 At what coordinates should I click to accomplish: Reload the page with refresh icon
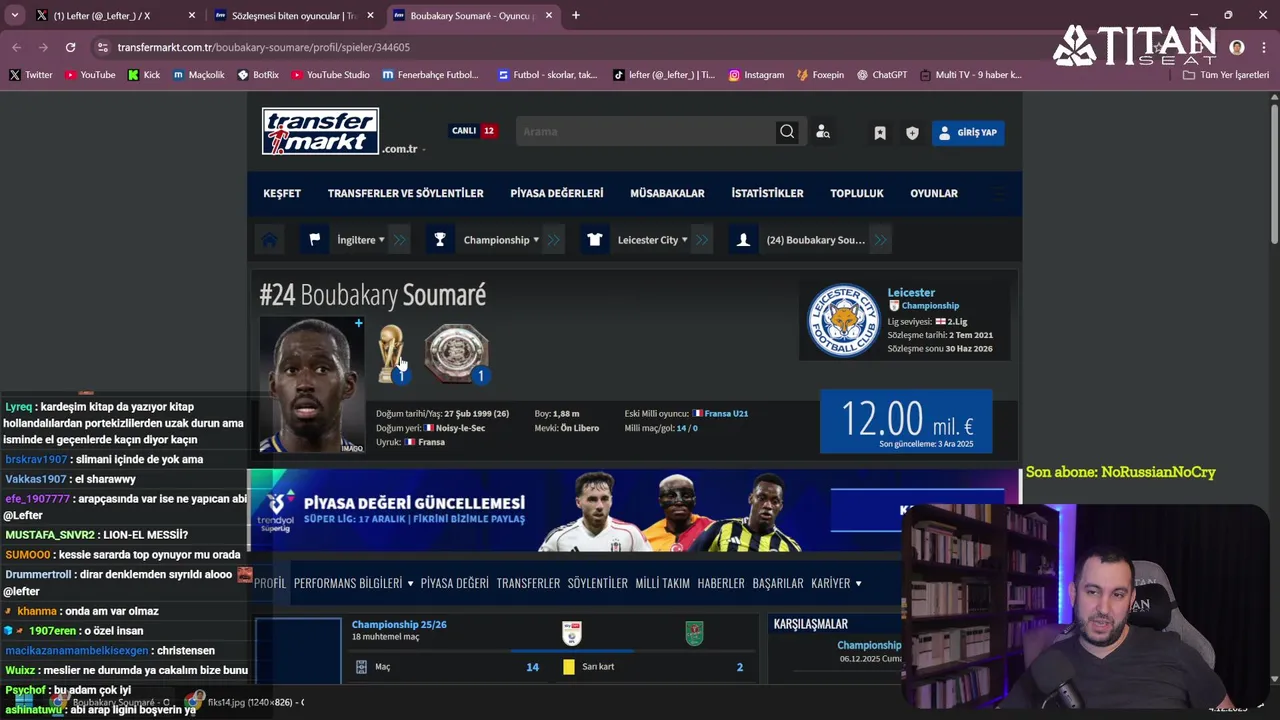click(70, 47)
